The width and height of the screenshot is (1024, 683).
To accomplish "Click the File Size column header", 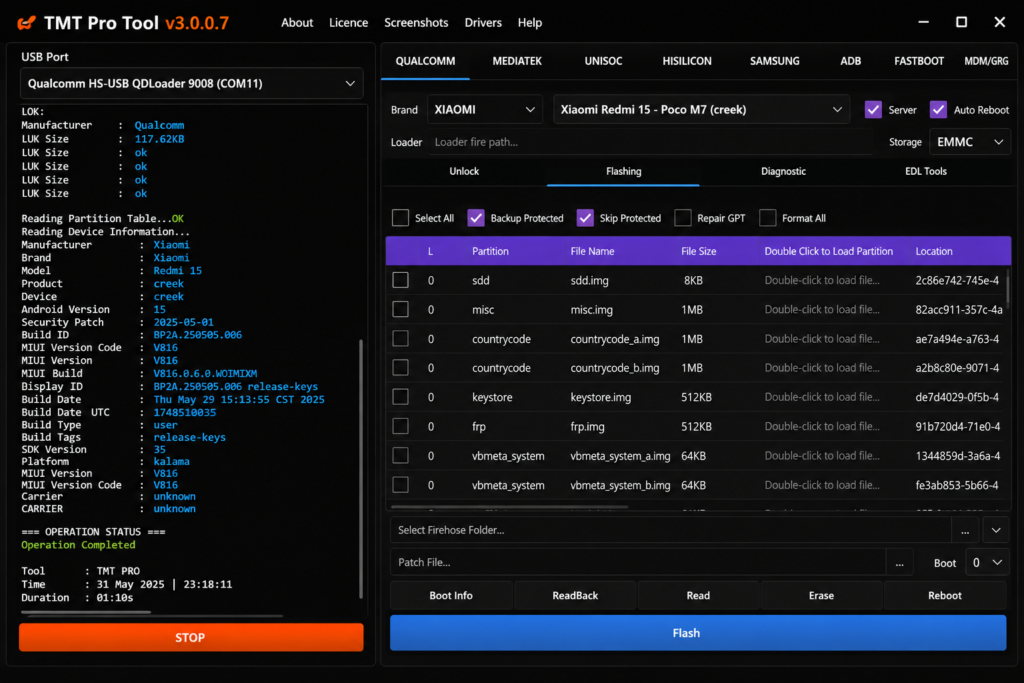I will 698,251.
